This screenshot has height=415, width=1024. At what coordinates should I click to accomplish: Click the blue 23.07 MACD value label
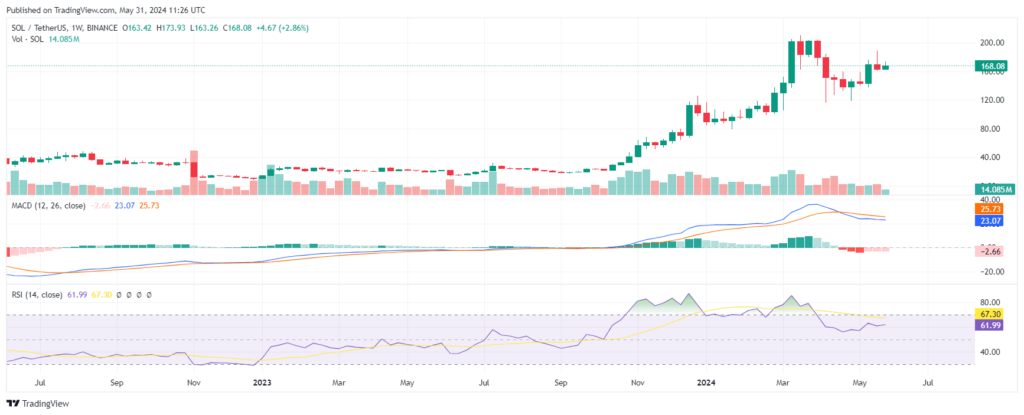995,221
